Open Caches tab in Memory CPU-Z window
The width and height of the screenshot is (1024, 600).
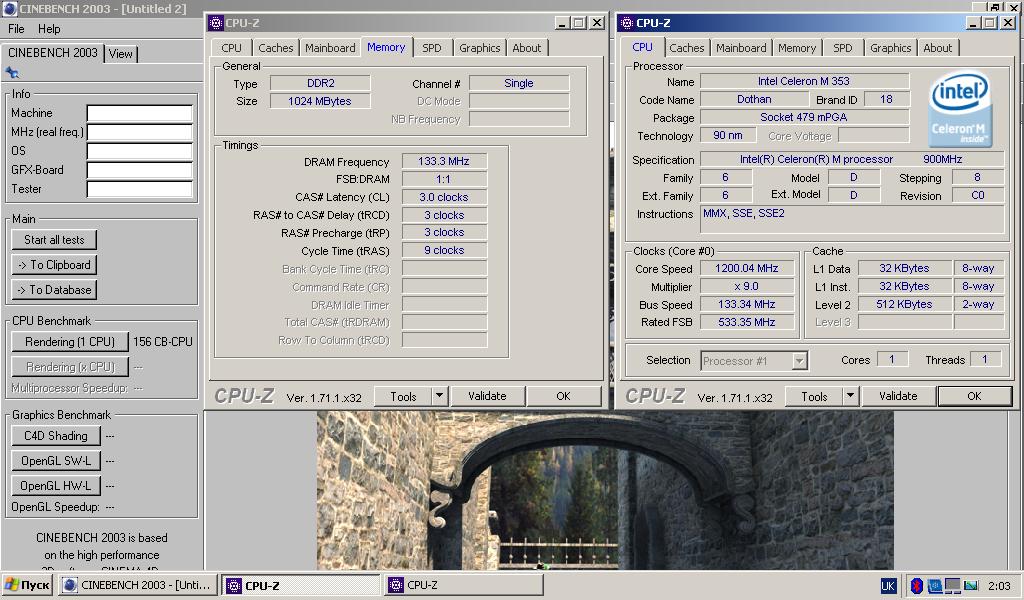276,48
